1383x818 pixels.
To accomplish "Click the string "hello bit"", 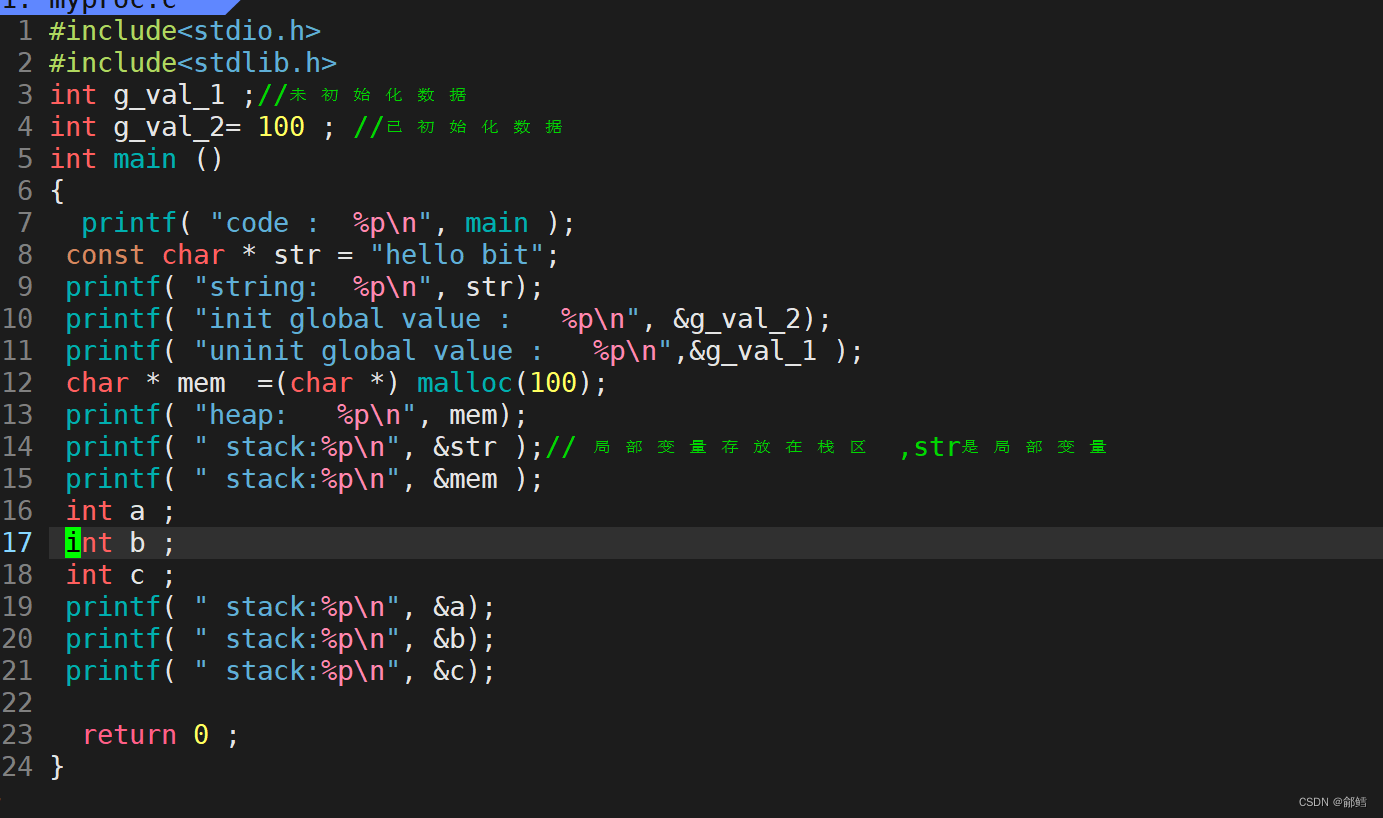I will click(x=458, y=254).
